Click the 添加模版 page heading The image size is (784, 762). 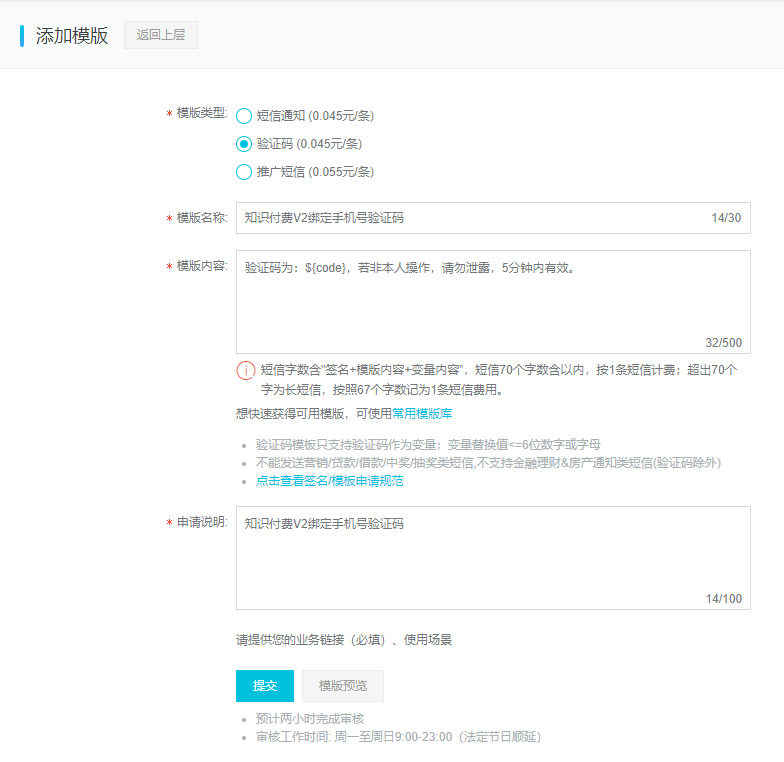coord(72,36)
